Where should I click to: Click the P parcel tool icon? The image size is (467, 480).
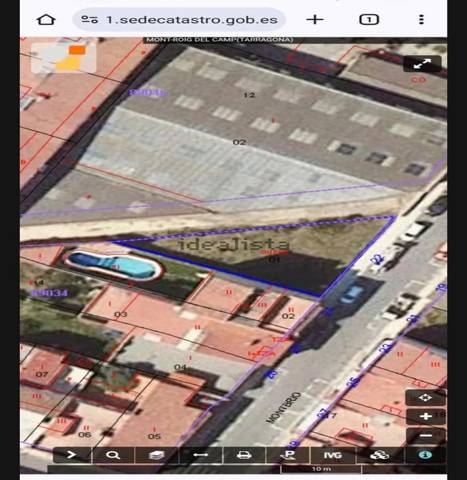289,455
